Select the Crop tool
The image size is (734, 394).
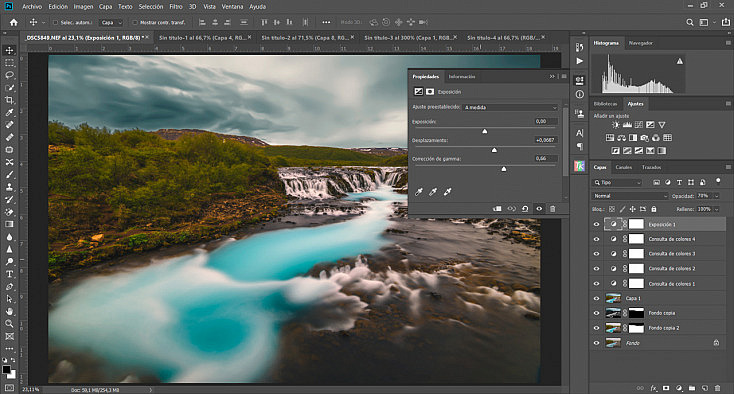[9, 100]
